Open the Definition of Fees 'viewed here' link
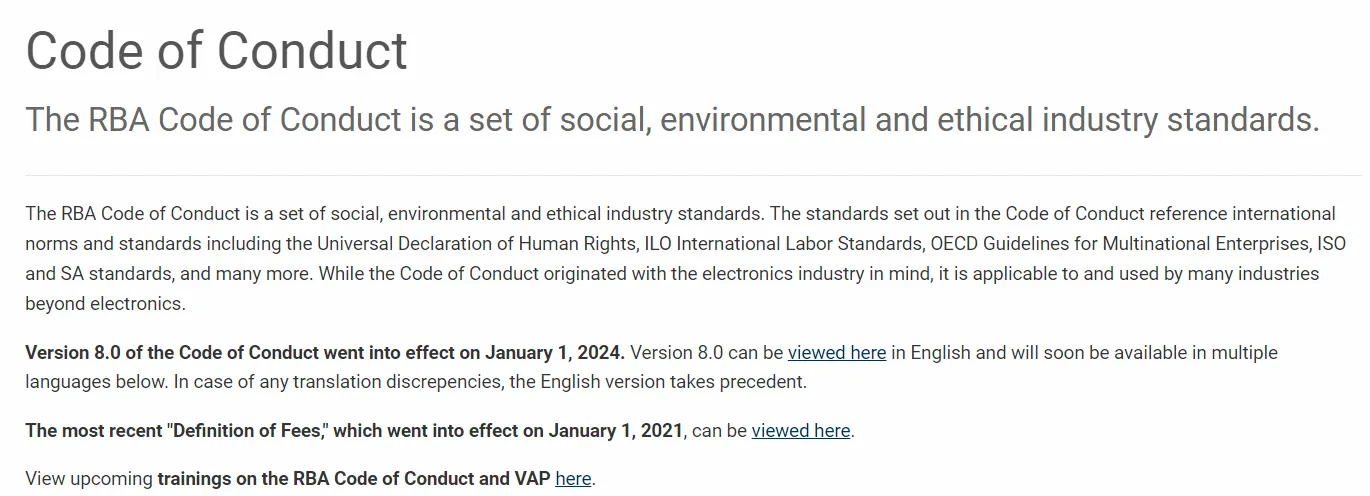1370x496 pixels. pos(800,431)
